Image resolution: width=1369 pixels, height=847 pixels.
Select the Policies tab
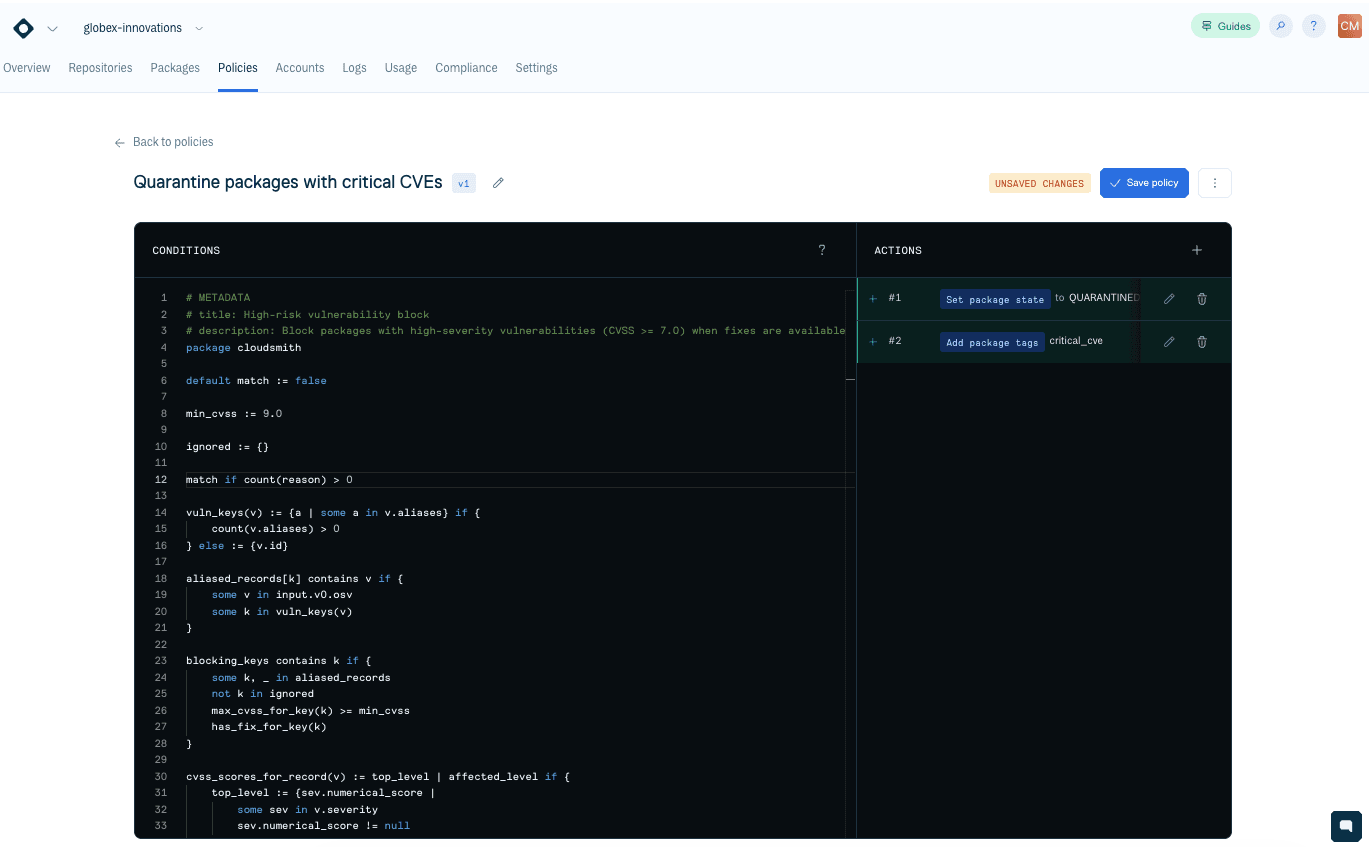238,68
